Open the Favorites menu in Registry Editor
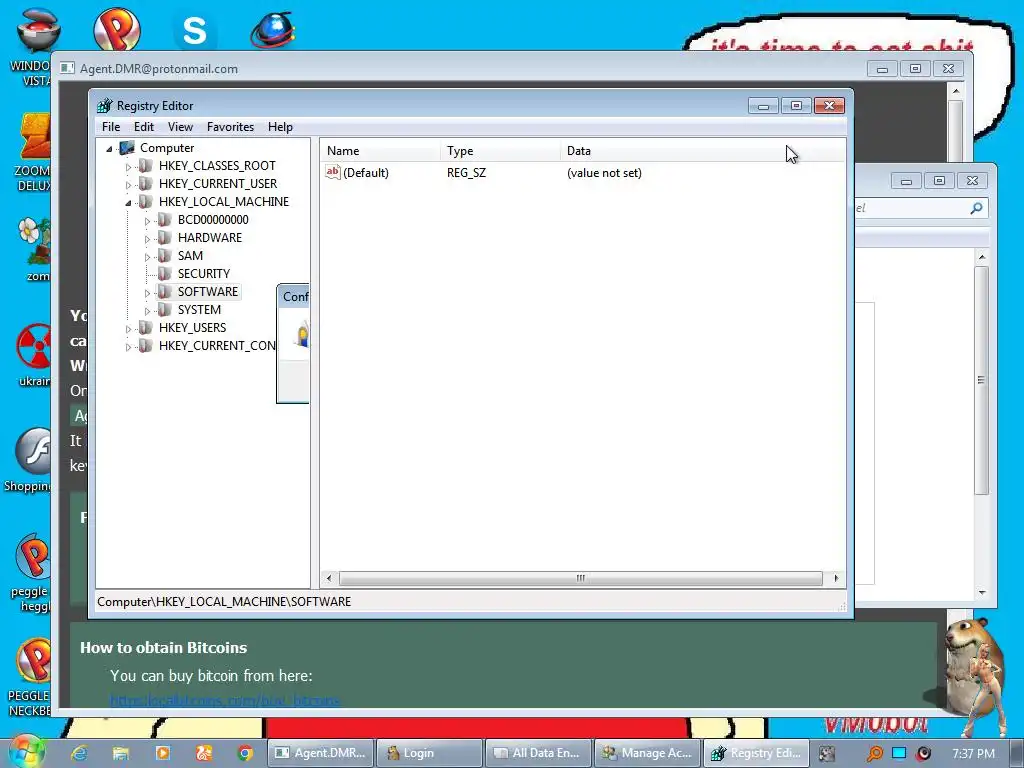Image resolution: width=1024 pixels, height=768 pixels. point(230,127)
